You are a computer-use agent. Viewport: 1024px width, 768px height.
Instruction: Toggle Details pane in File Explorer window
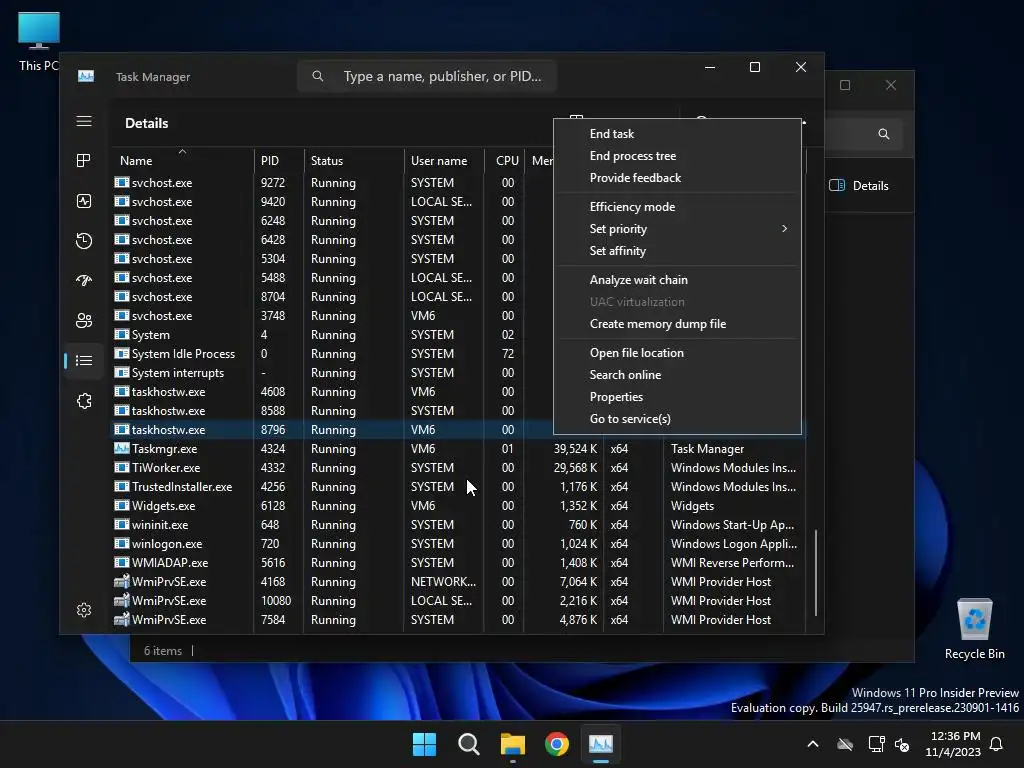(x=859, y=185)
